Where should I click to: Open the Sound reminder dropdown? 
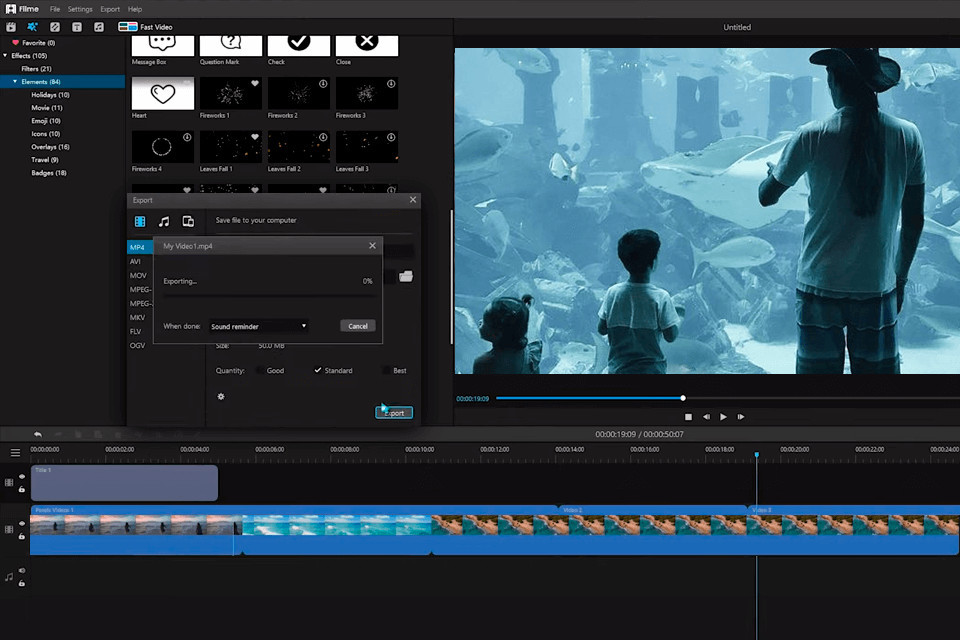coord(259,326)
